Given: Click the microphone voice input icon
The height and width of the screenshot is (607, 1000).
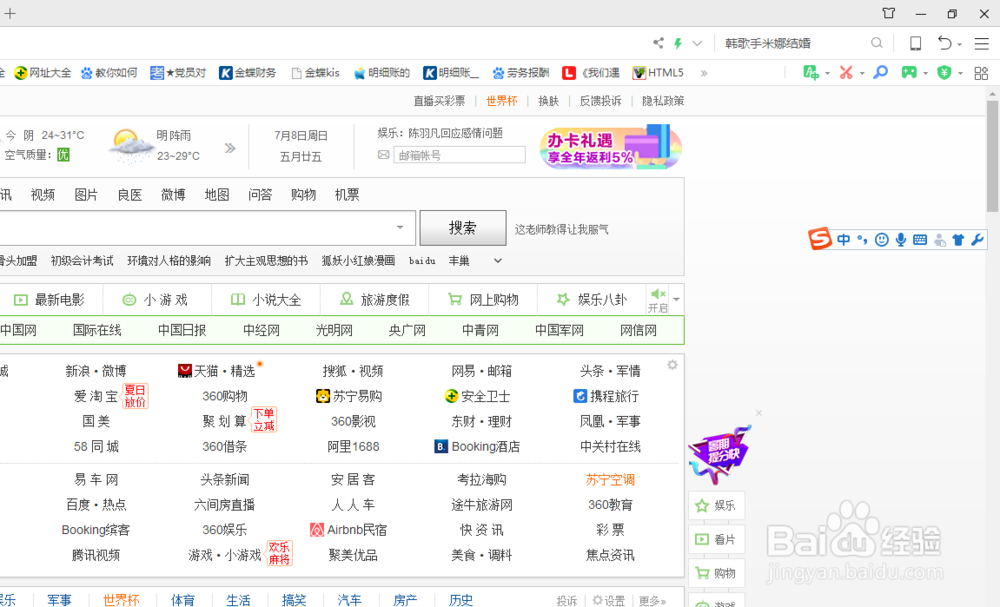Looking at the screenshot, I should (x=901, y=240).
